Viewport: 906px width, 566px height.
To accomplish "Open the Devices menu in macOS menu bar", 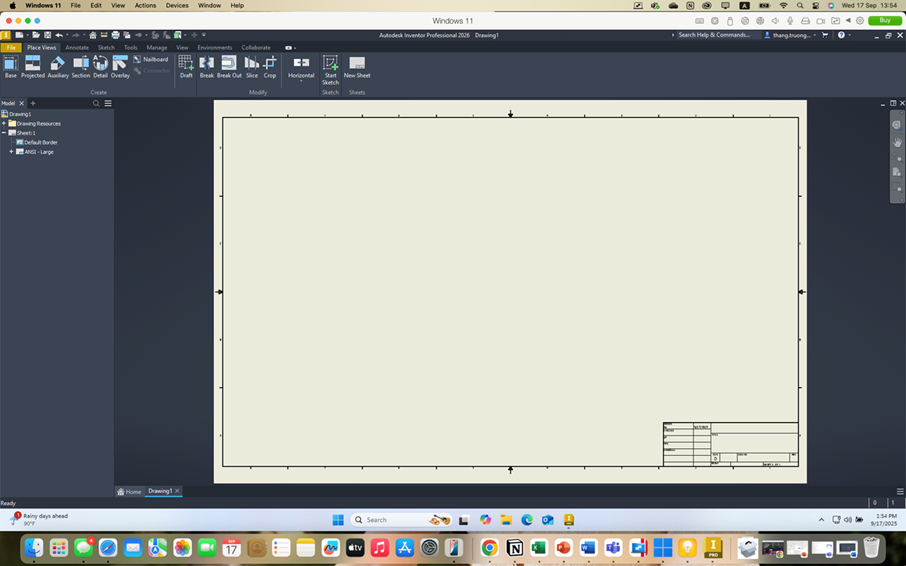I will pyautogui.click(x=177, y=5).
